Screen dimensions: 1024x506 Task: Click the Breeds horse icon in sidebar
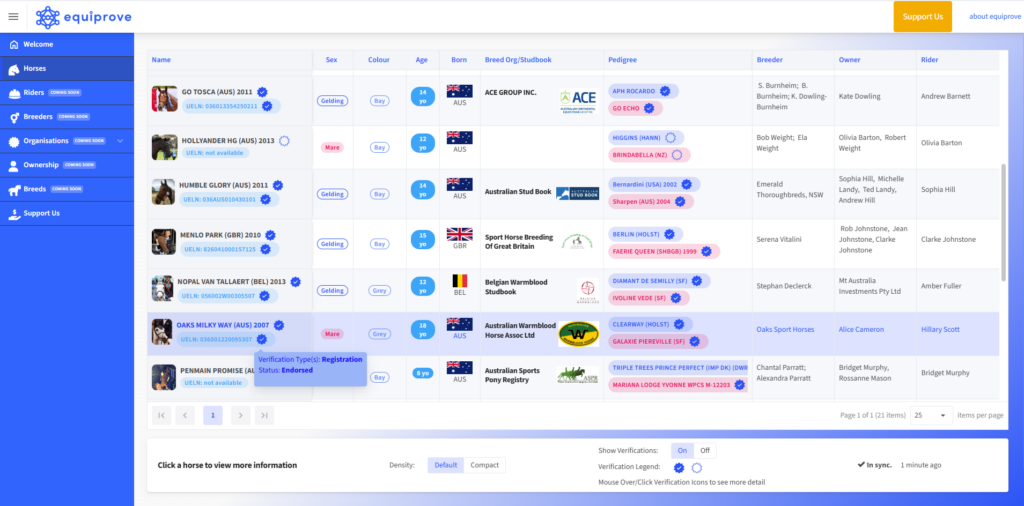(x=14, y=189)
